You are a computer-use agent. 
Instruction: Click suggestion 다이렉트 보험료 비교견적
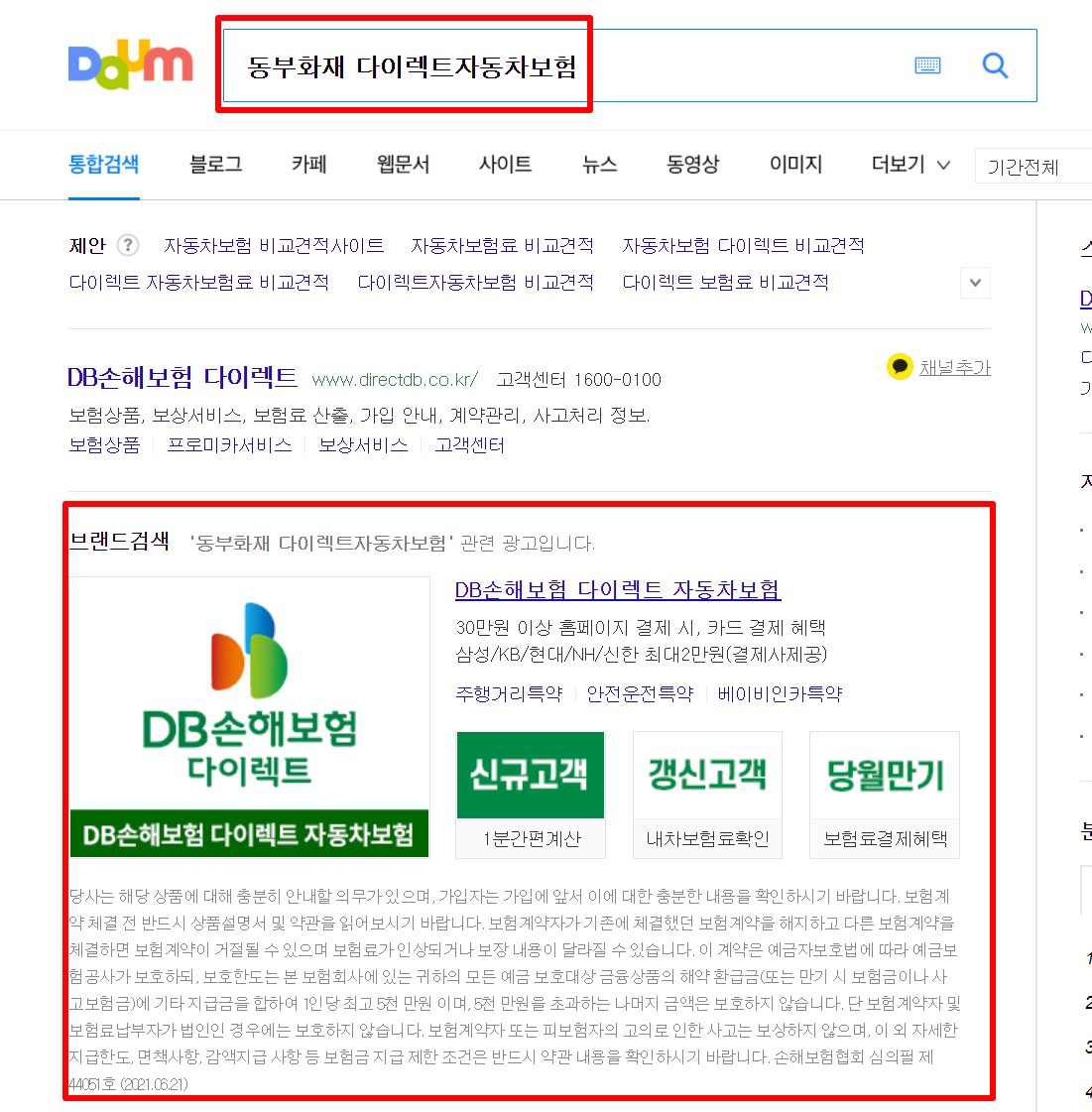pyautogui.click(x=725, y=283)
